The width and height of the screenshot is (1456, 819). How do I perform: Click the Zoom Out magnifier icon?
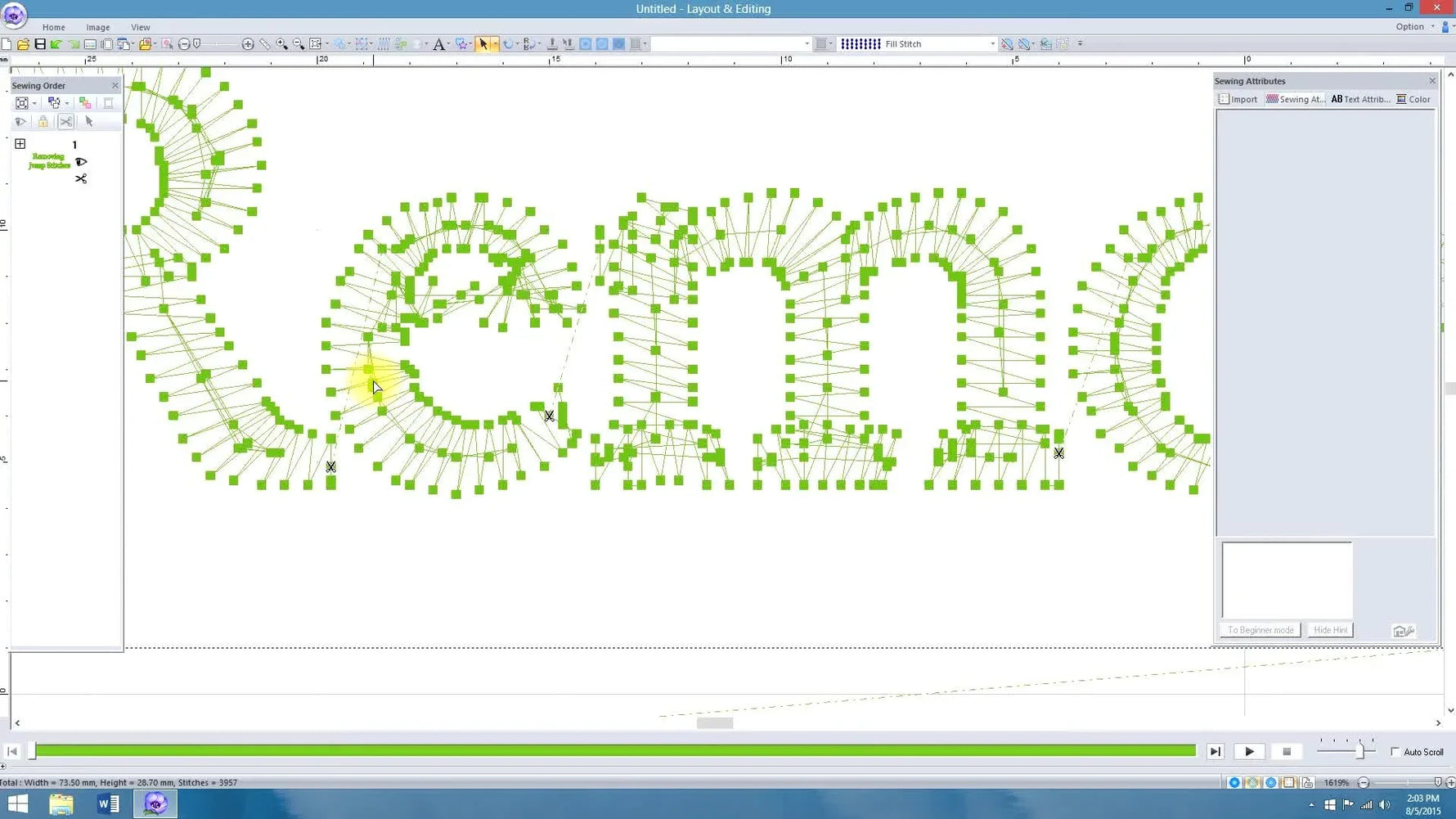297,43
